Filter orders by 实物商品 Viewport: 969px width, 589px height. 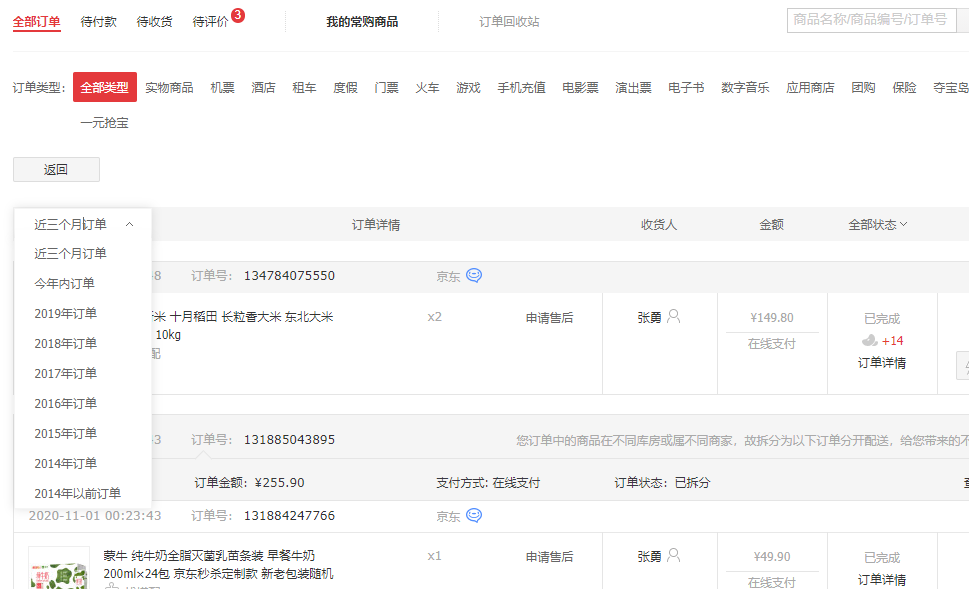(169, 88)
